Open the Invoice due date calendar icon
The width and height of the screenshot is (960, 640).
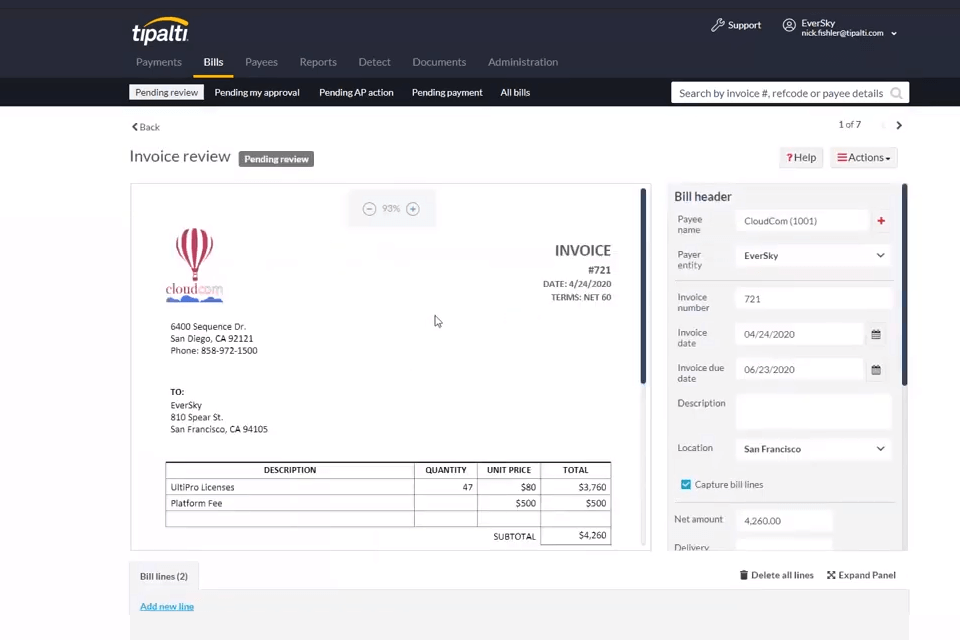click(x=876, y=370)
